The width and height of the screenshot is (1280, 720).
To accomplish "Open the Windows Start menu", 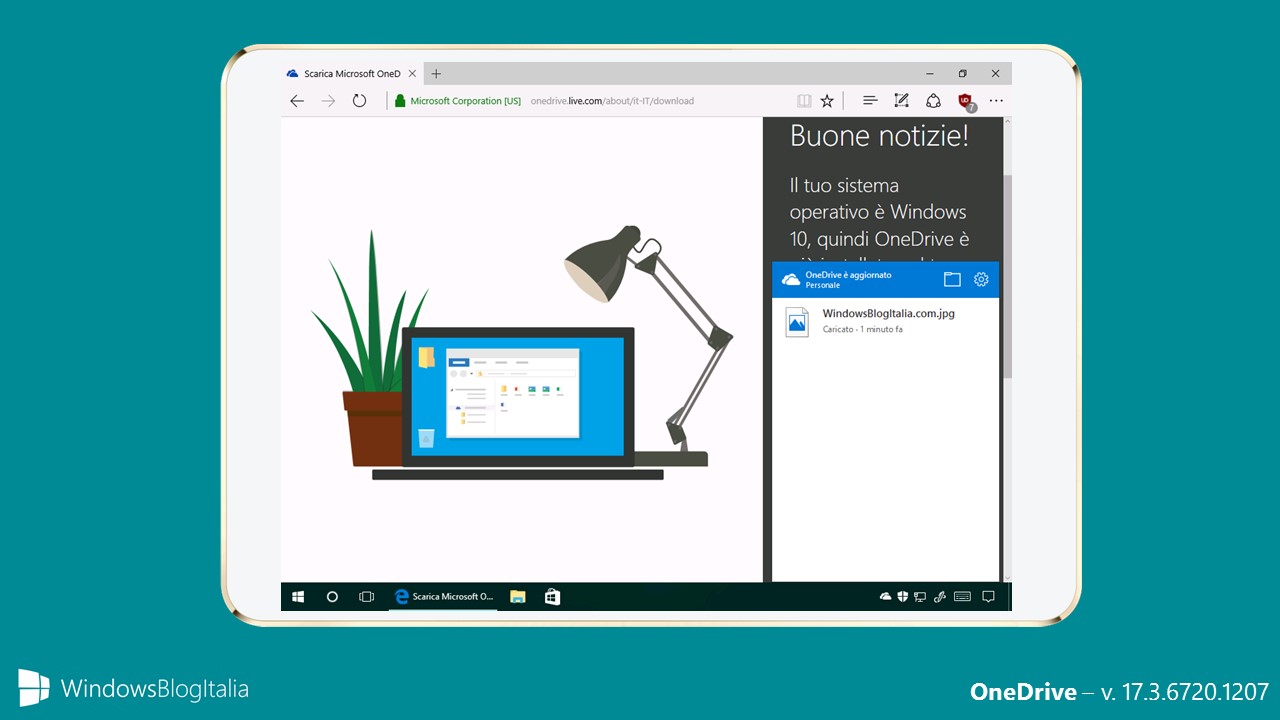I will 298,597.
